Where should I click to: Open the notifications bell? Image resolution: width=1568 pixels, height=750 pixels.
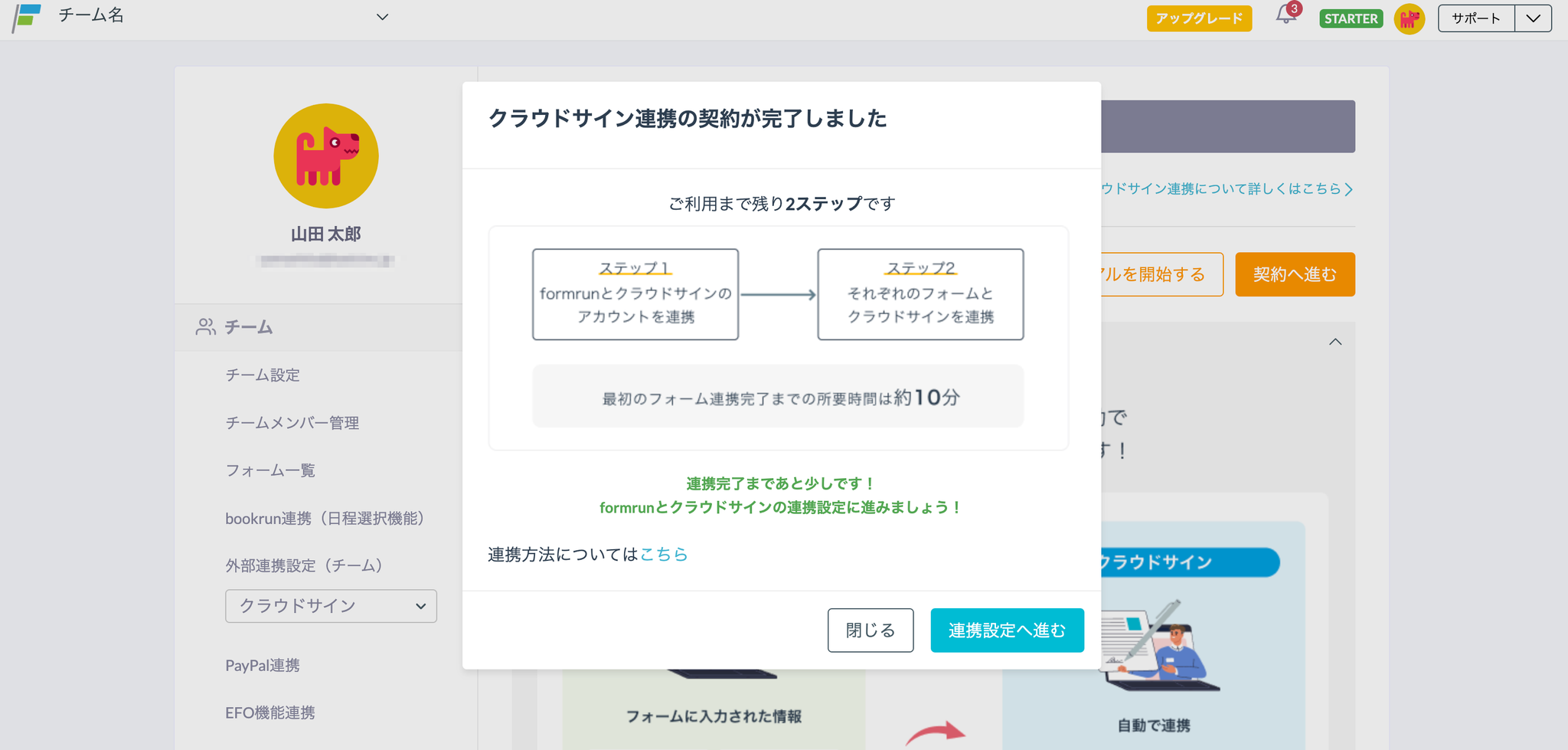tap(1285, 17)
